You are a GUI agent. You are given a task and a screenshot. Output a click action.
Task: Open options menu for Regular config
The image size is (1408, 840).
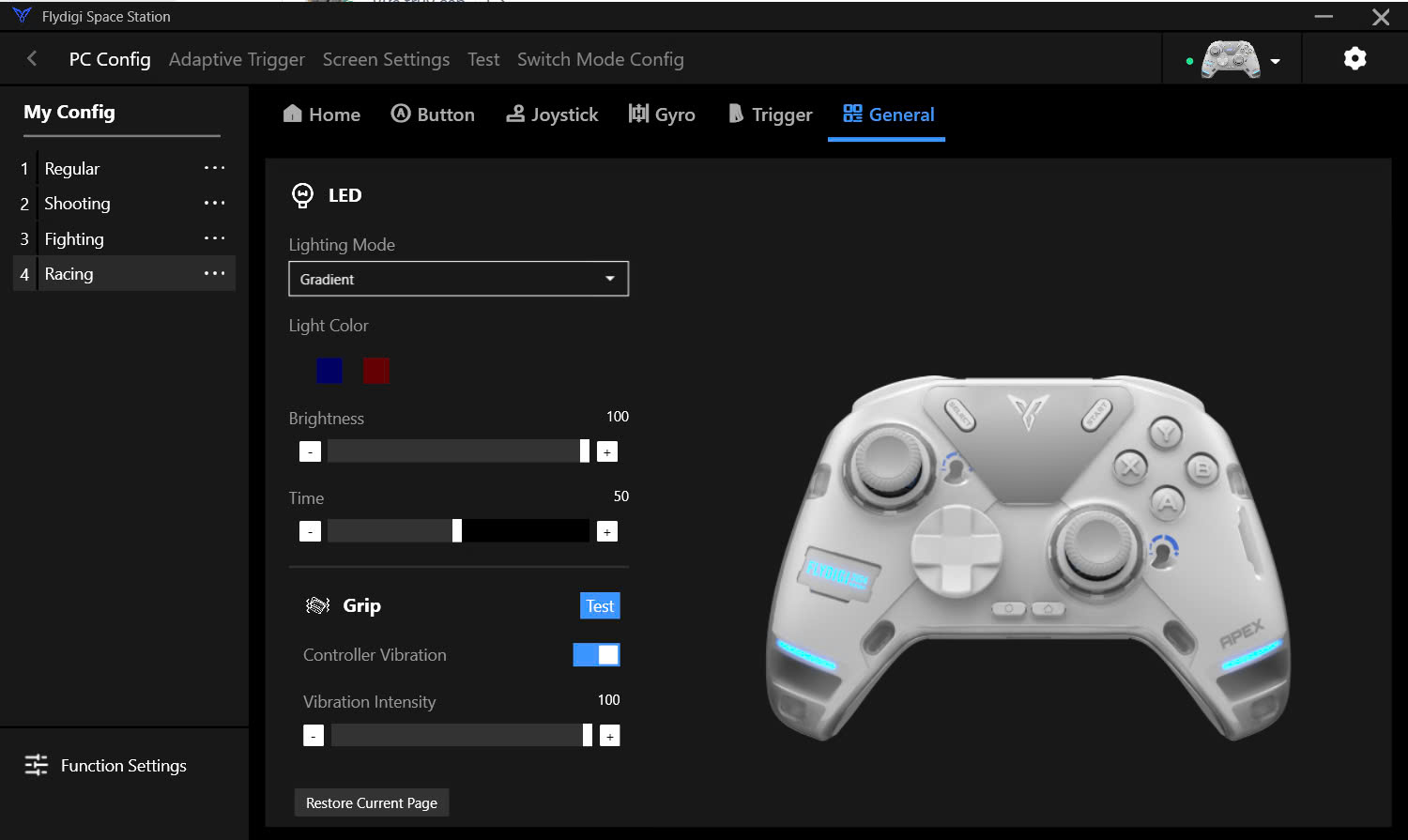point(215,168)
